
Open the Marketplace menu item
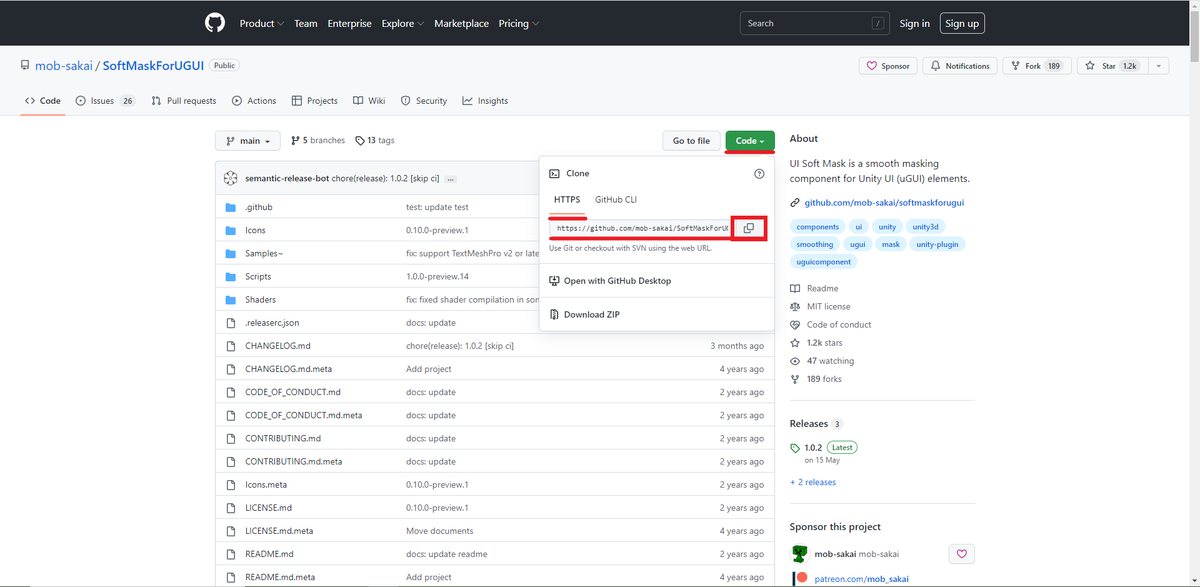click(x=461, y=23)
